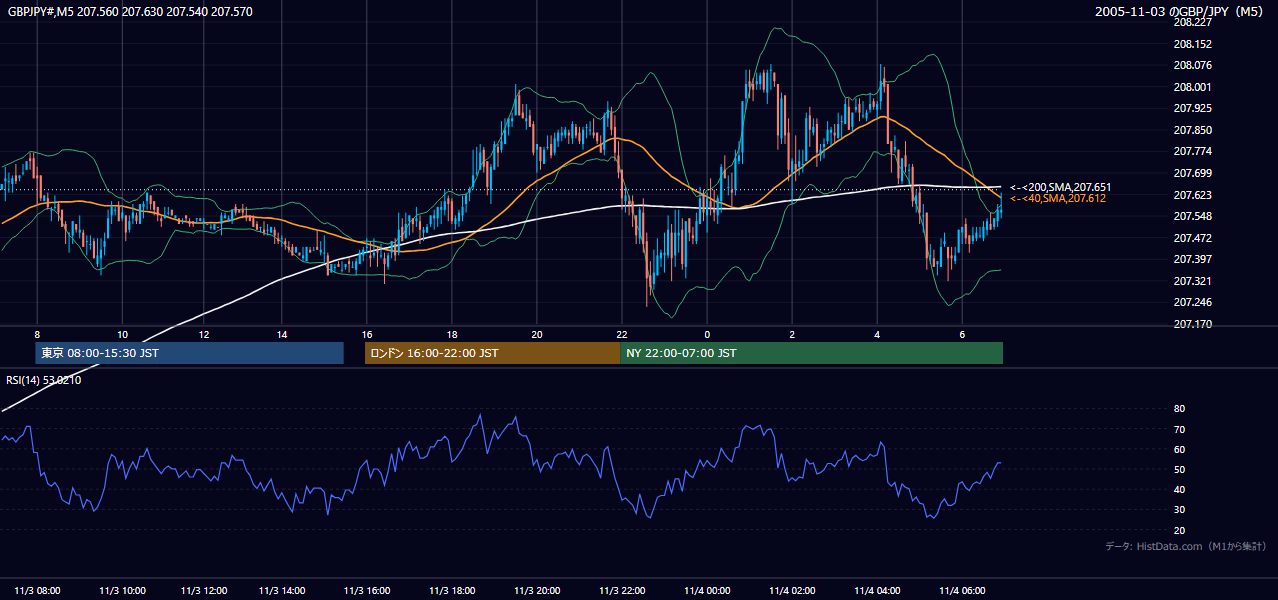Click hour tick 20 under the price chart
1278x600 pixels.
click(537, 334)
